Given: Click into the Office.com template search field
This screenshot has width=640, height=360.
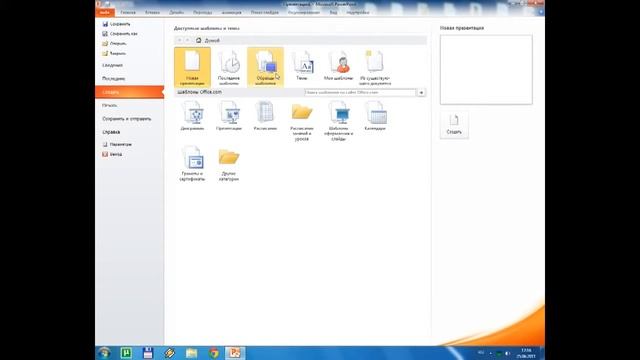Looking at the screenshot, I should tap(360, 93).
